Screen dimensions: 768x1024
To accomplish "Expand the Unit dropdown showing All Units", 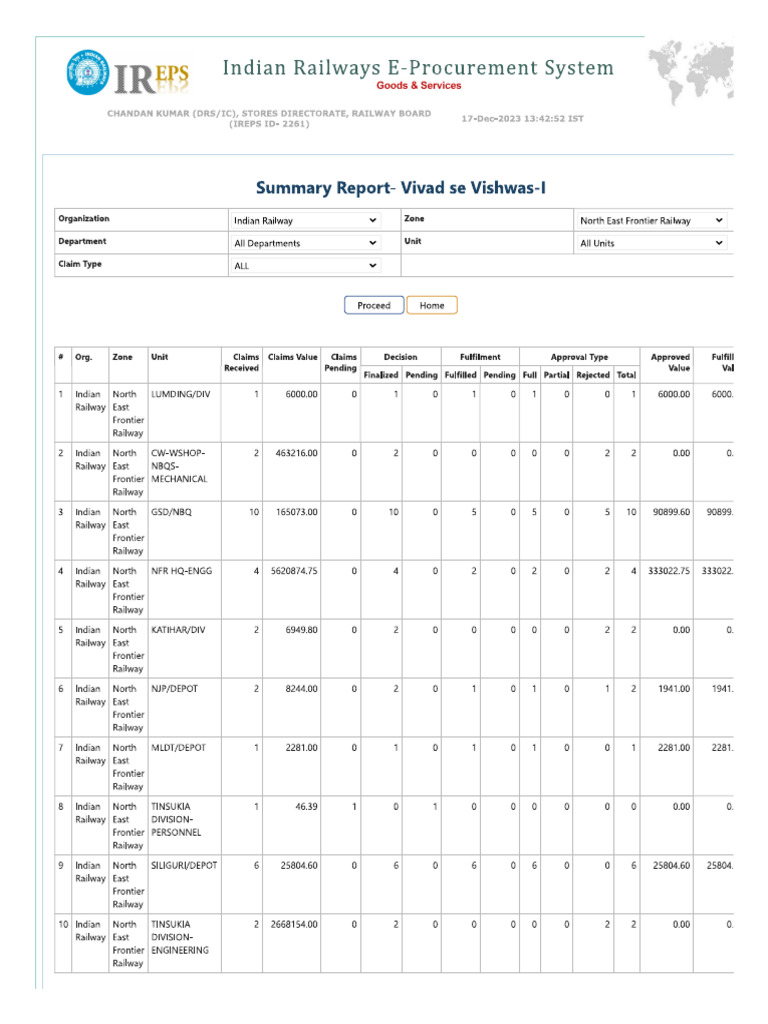I will (x=652, y=243).
